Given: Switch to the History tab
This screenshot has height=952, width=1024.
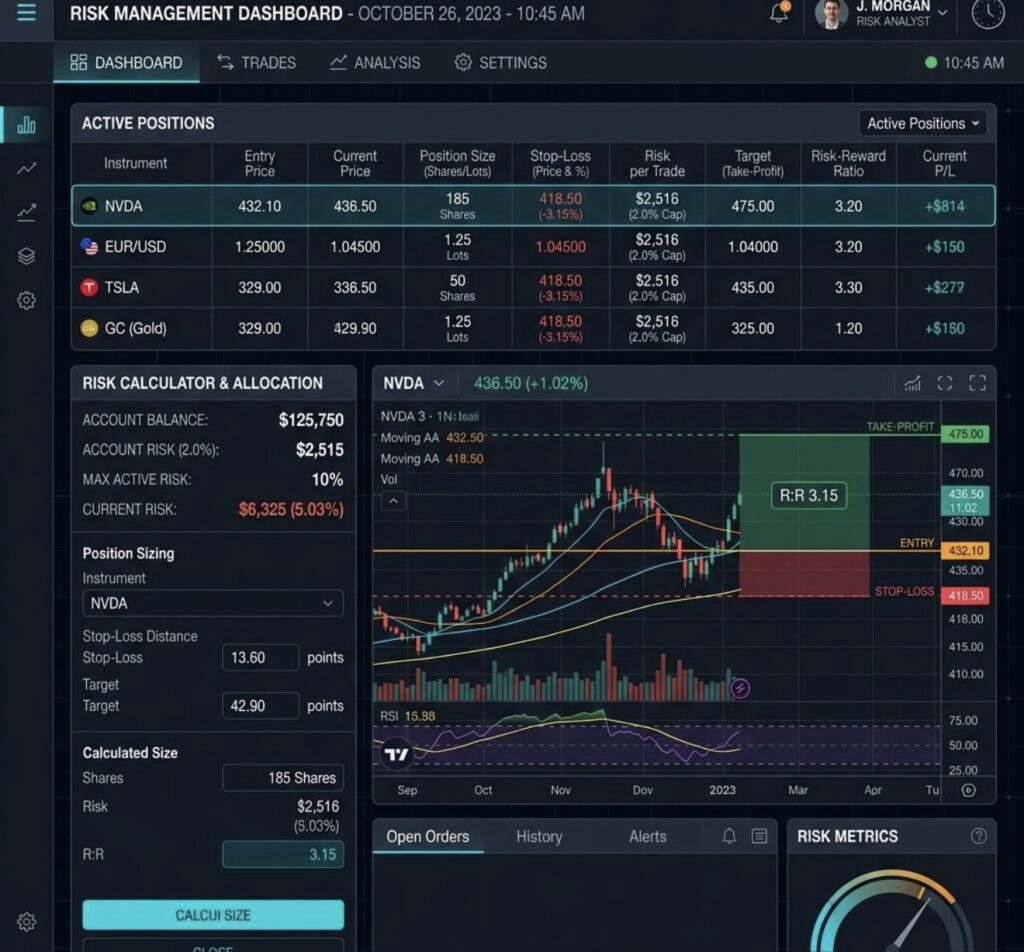Looking at the screenshot, I should tap(539, 836).
